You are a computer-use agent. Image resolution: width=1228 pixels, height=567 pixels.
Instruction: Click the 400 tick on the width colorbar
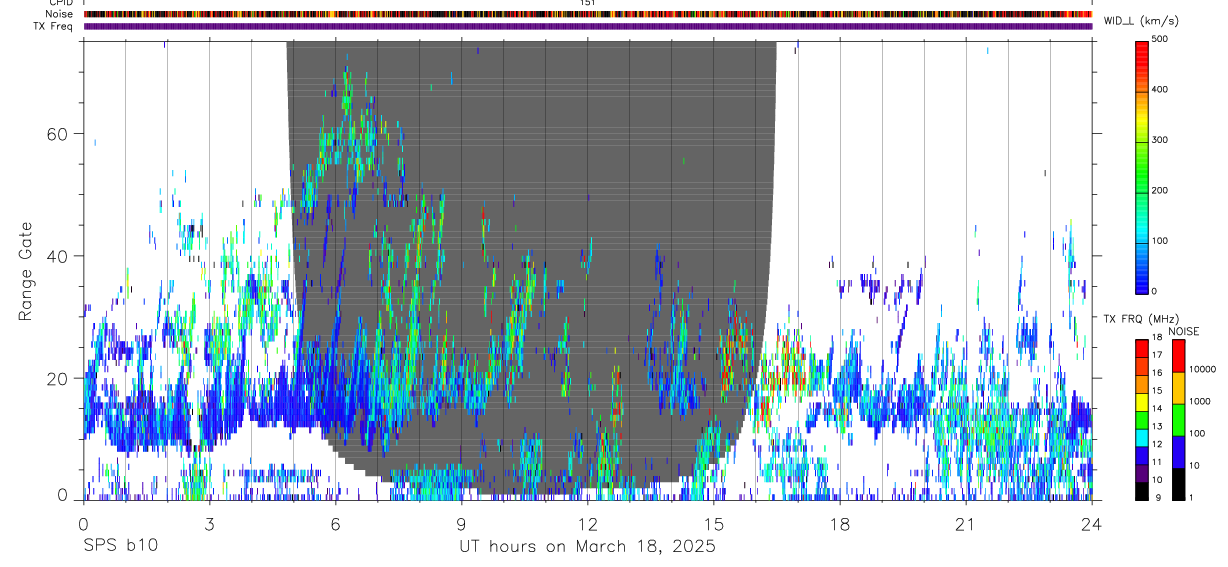tap(1160, 90)
